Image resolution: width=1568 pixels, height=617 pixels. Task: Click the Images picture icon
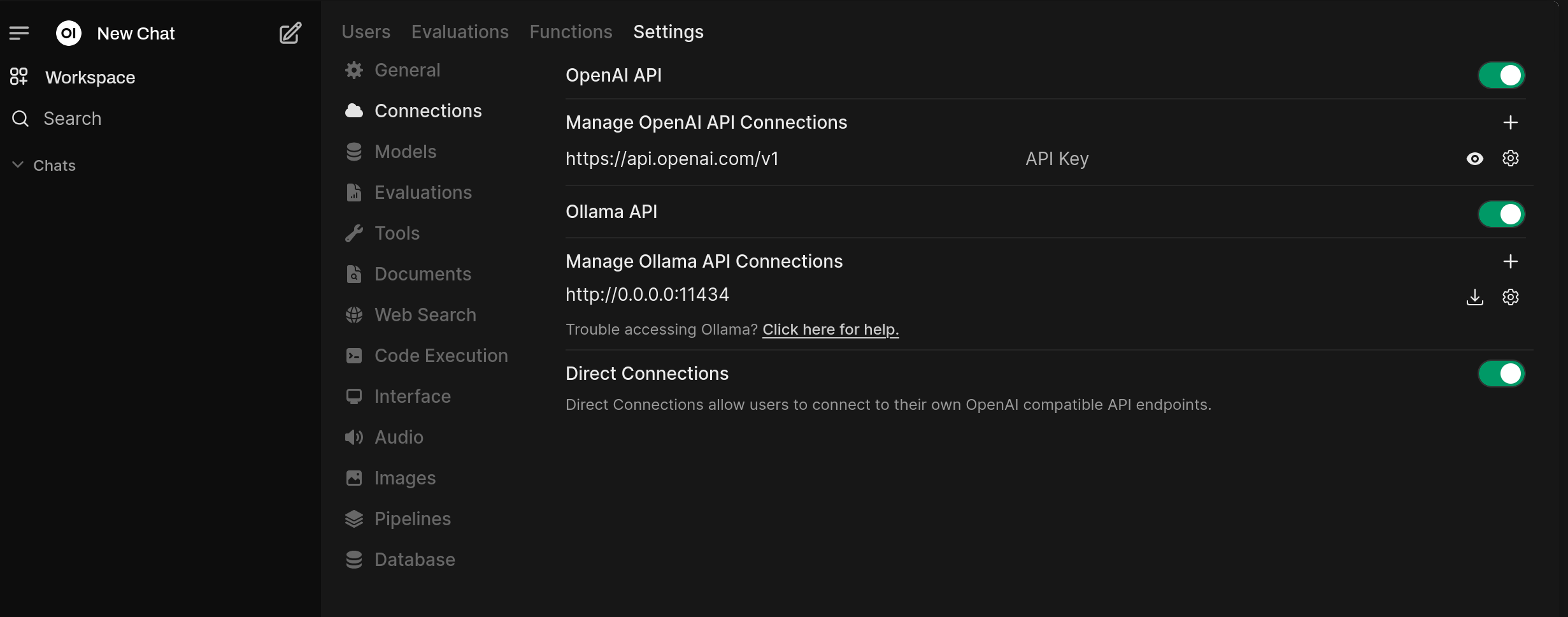click(x=354, y=478)
